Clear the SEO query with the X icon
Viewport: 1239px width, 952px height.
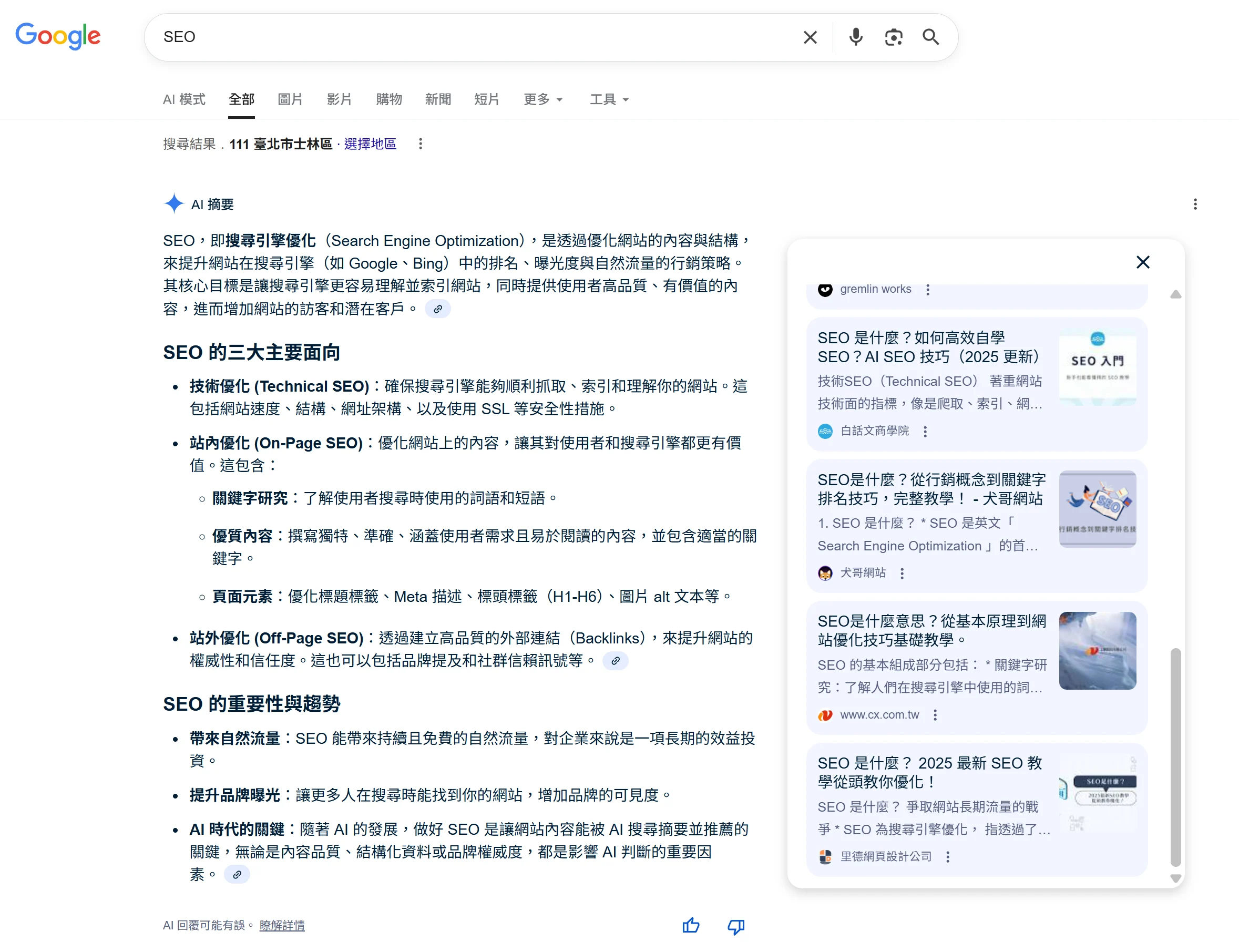[810, 37]
